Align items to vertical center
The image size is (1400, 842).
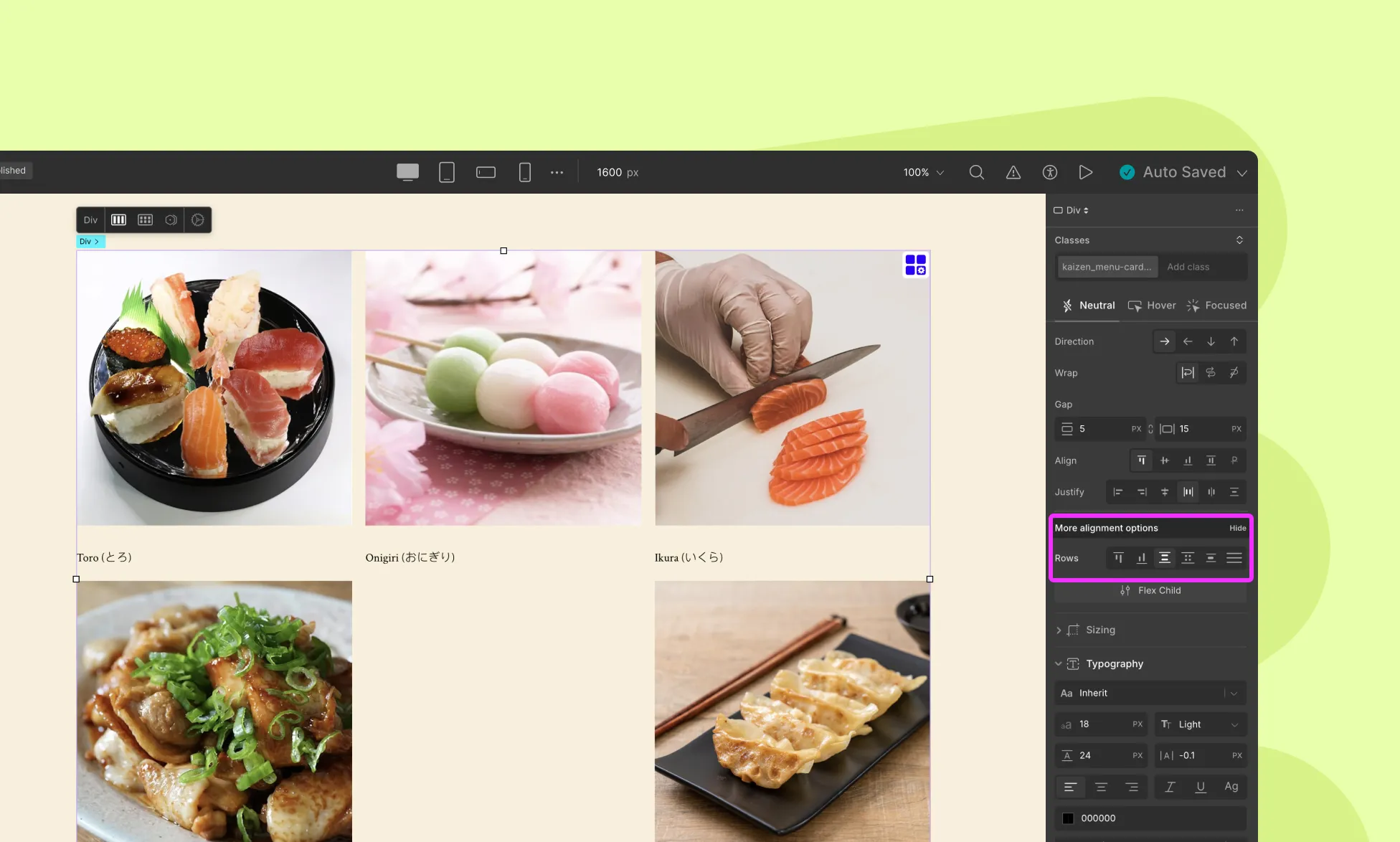tap(1165, 460)
